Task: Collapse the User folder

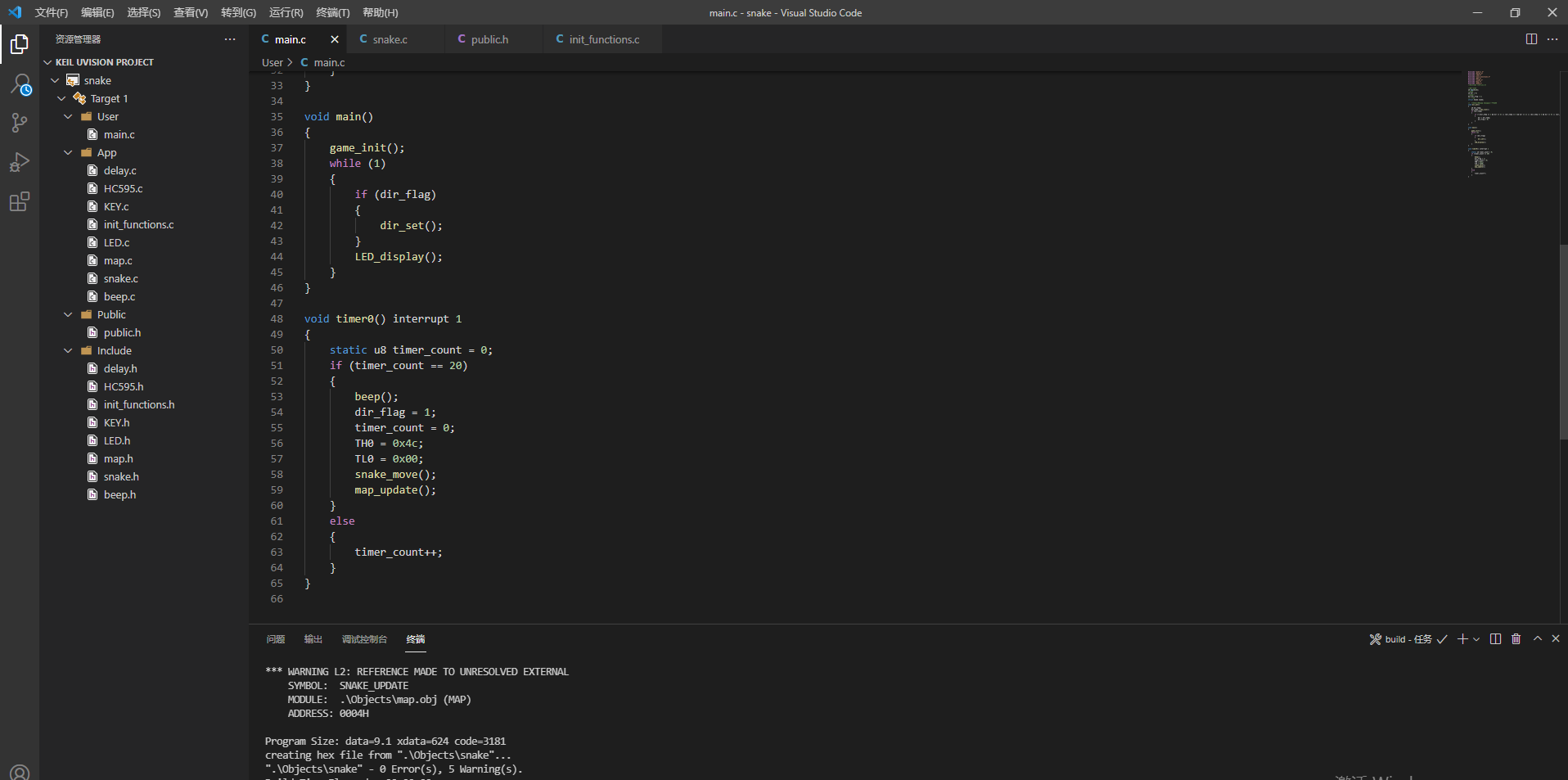Action: coord(68,116)
